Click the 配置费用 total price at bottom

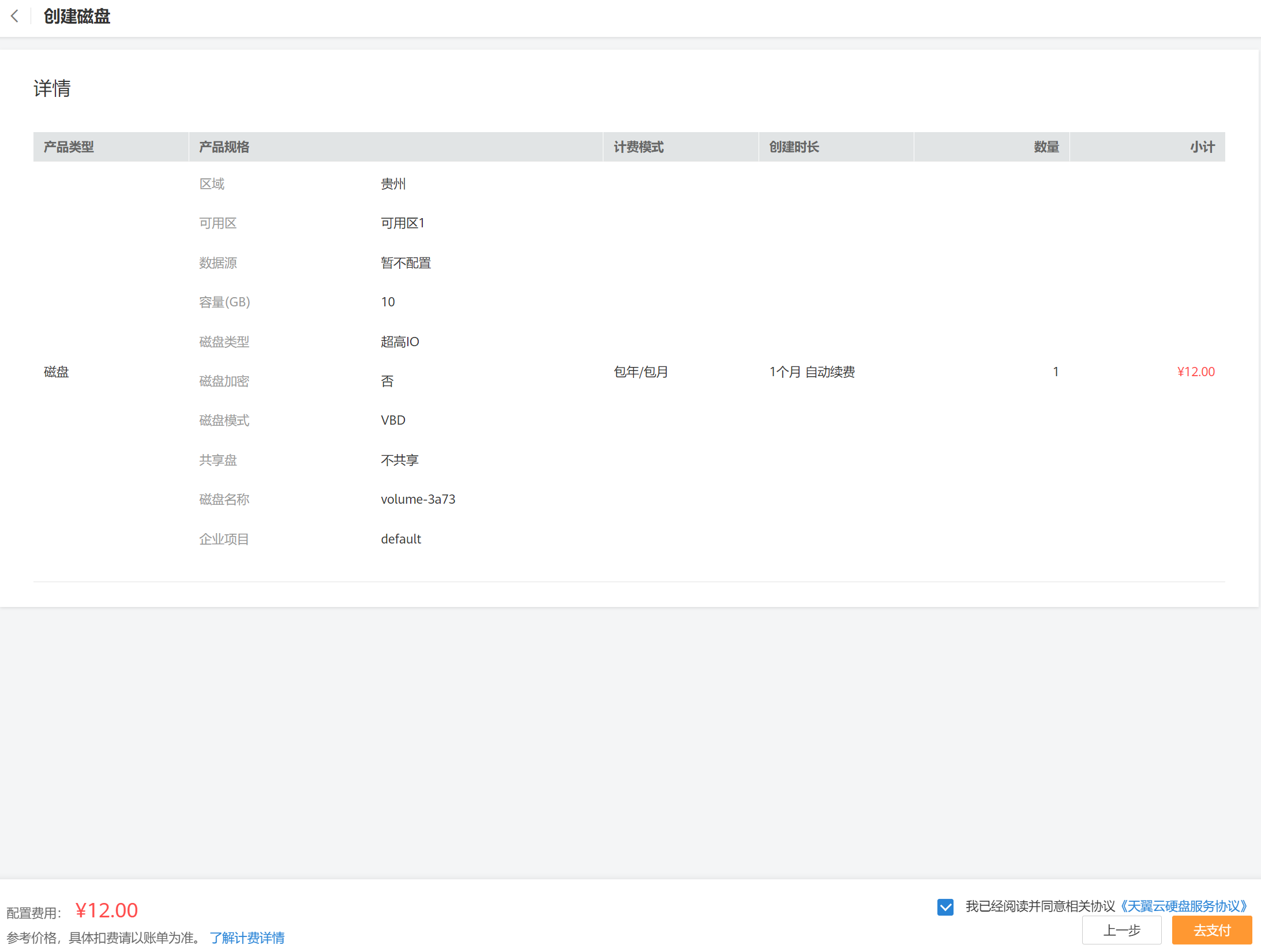[107, 910]
